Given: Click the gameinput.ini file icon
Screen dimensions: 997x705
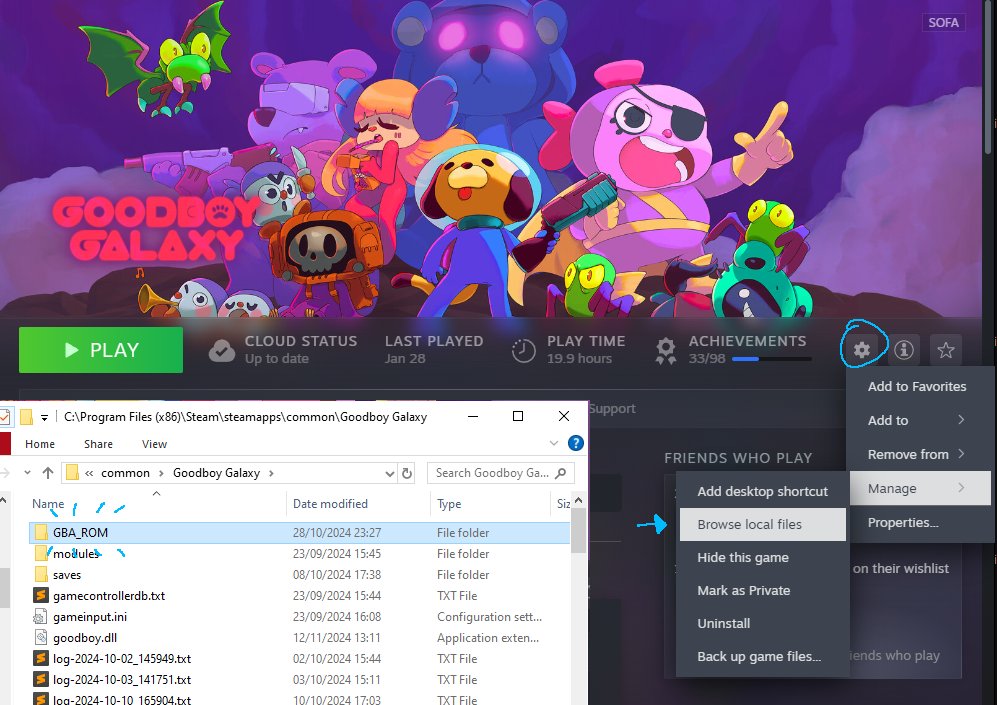Looking at the screenshot, I should pos(41,617).
